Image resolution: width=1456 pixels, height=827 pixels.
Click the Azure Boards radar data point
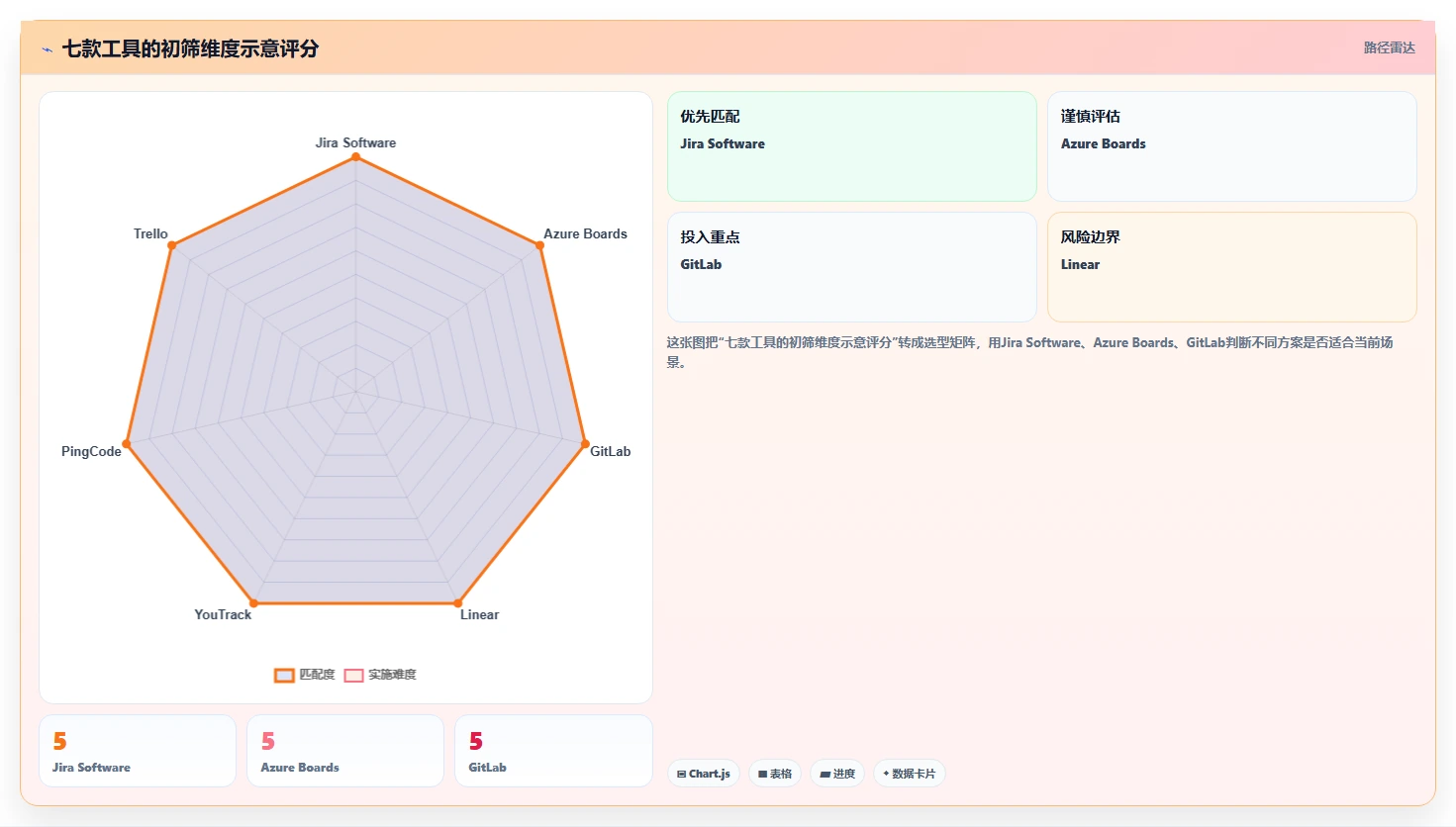[x=539, y=245]
